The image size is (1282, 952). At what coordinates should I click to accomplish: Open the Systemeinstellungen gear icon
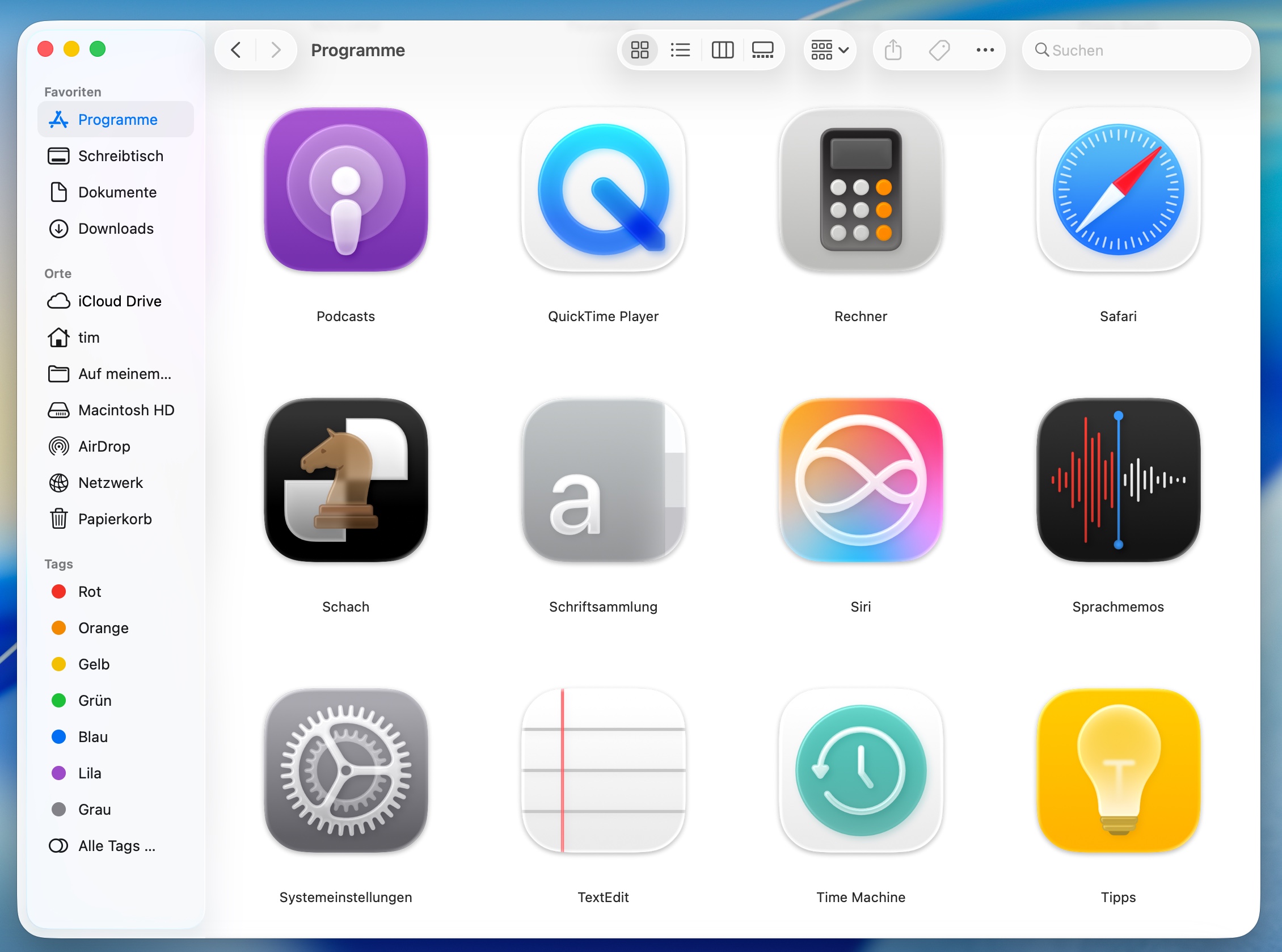click(x=345, y=770)
